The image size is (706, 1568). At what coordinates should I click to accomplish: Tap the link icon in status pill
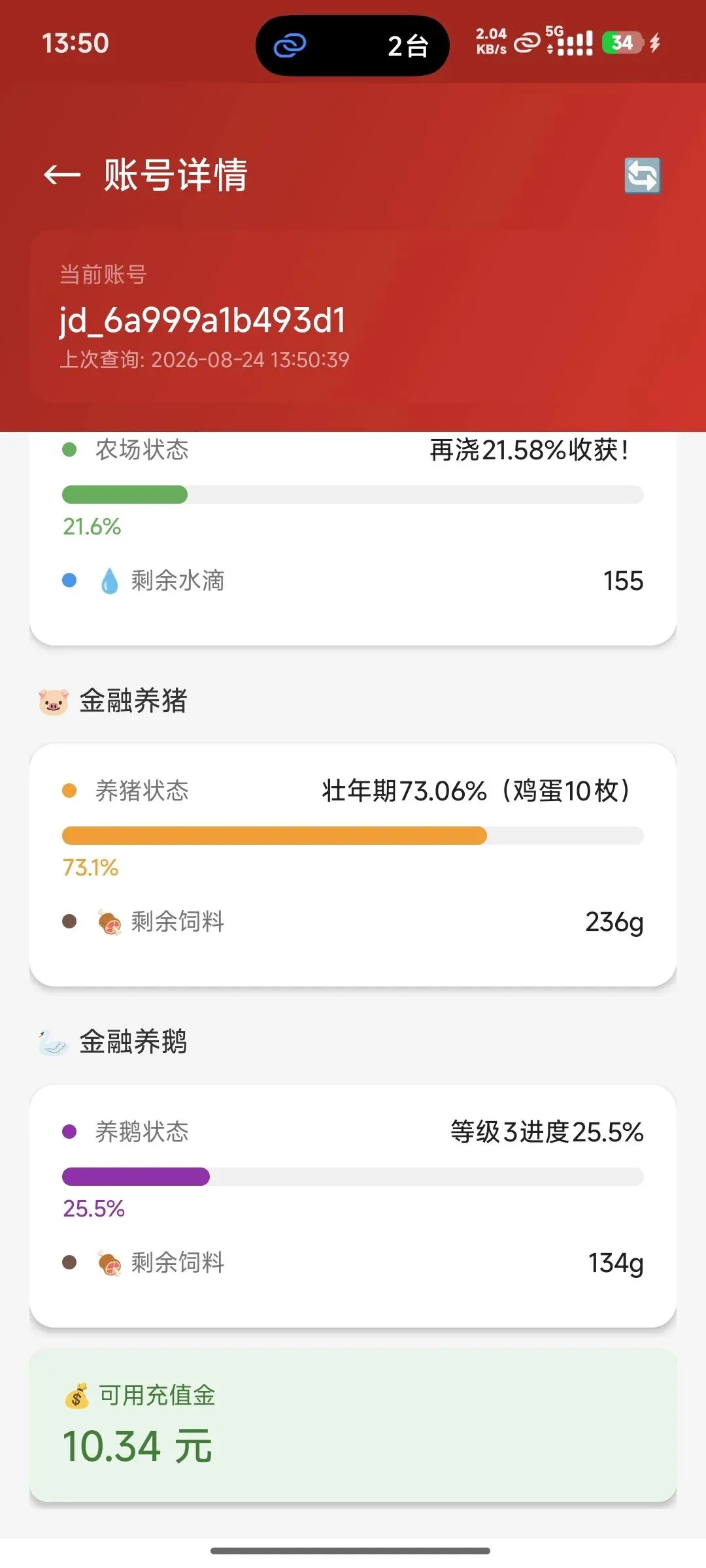[x=290, y=46]
